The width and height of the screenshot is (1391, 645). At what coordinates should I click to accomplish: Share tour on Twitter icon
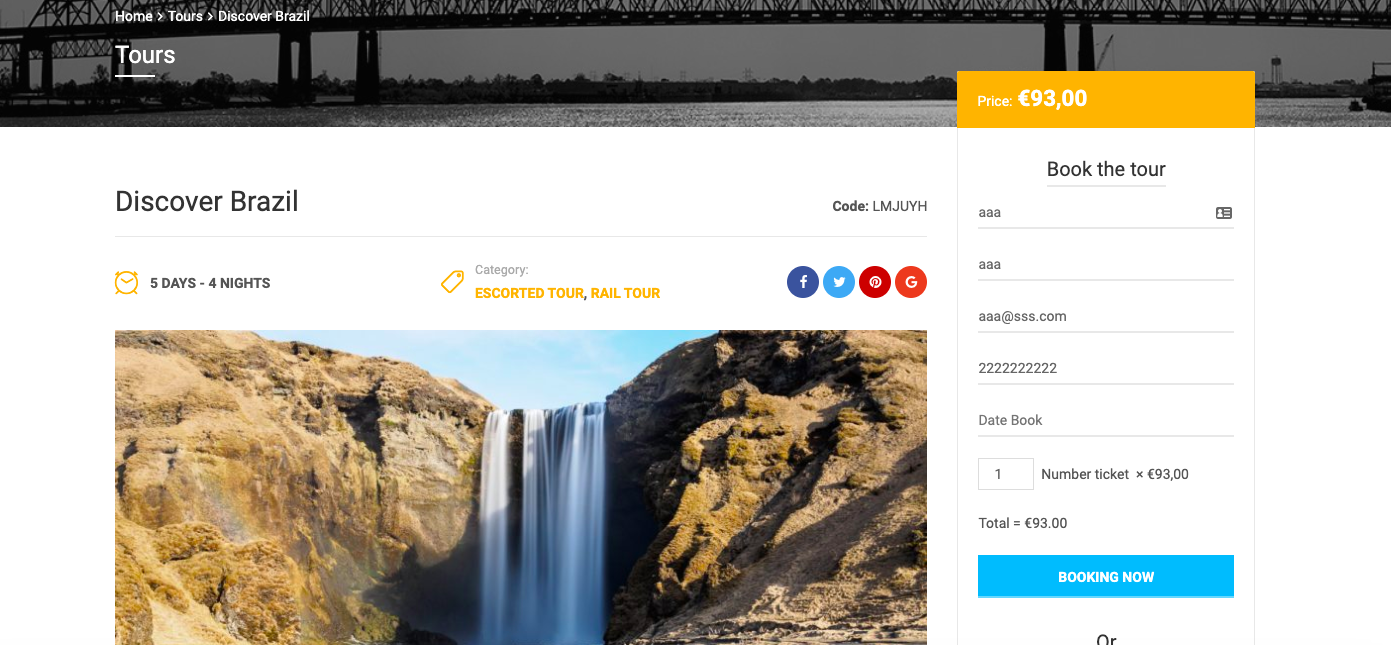(x=839, y=282)
